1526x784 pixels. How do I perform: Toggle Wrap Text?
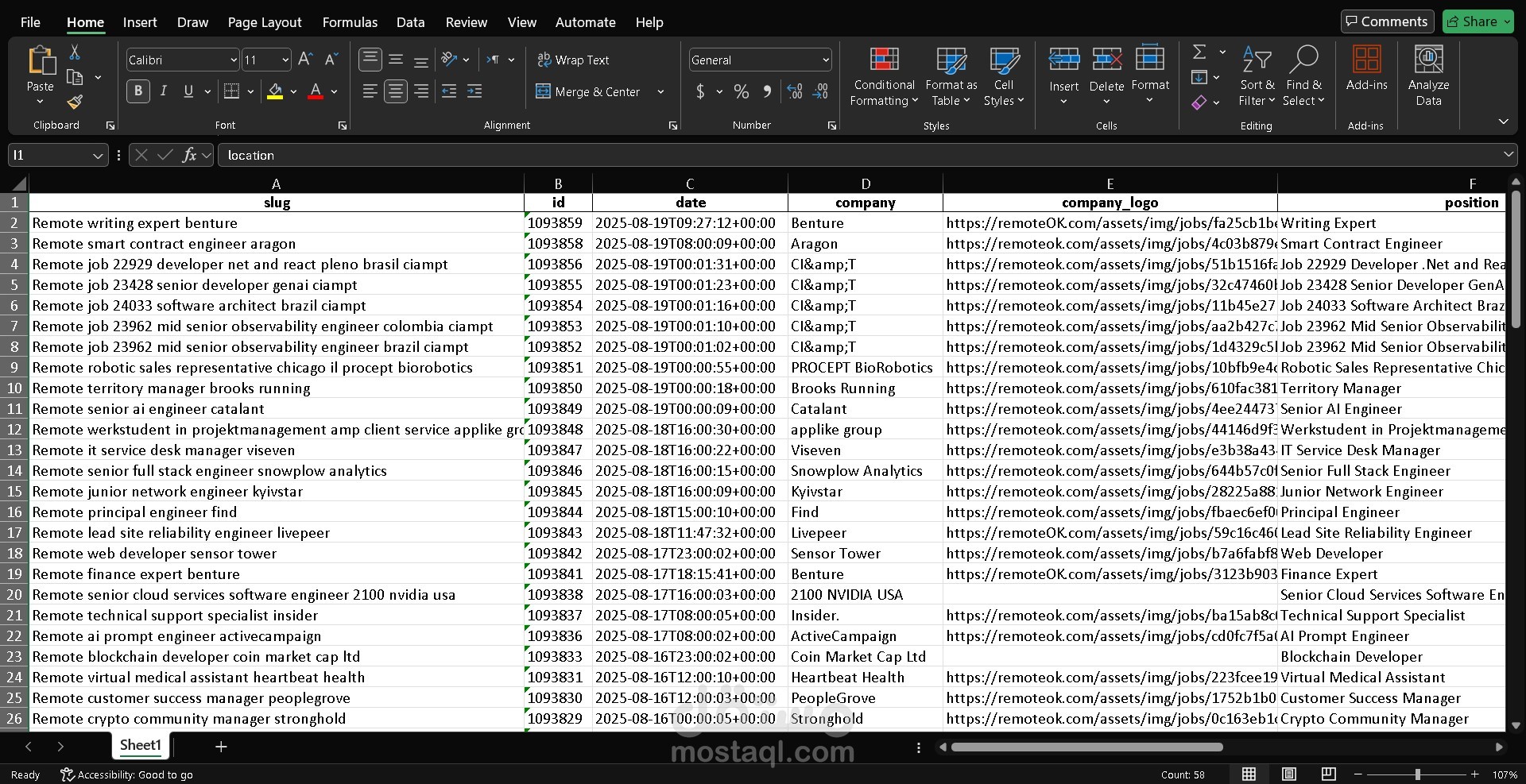pyautogui.click(x=573, y=60)
